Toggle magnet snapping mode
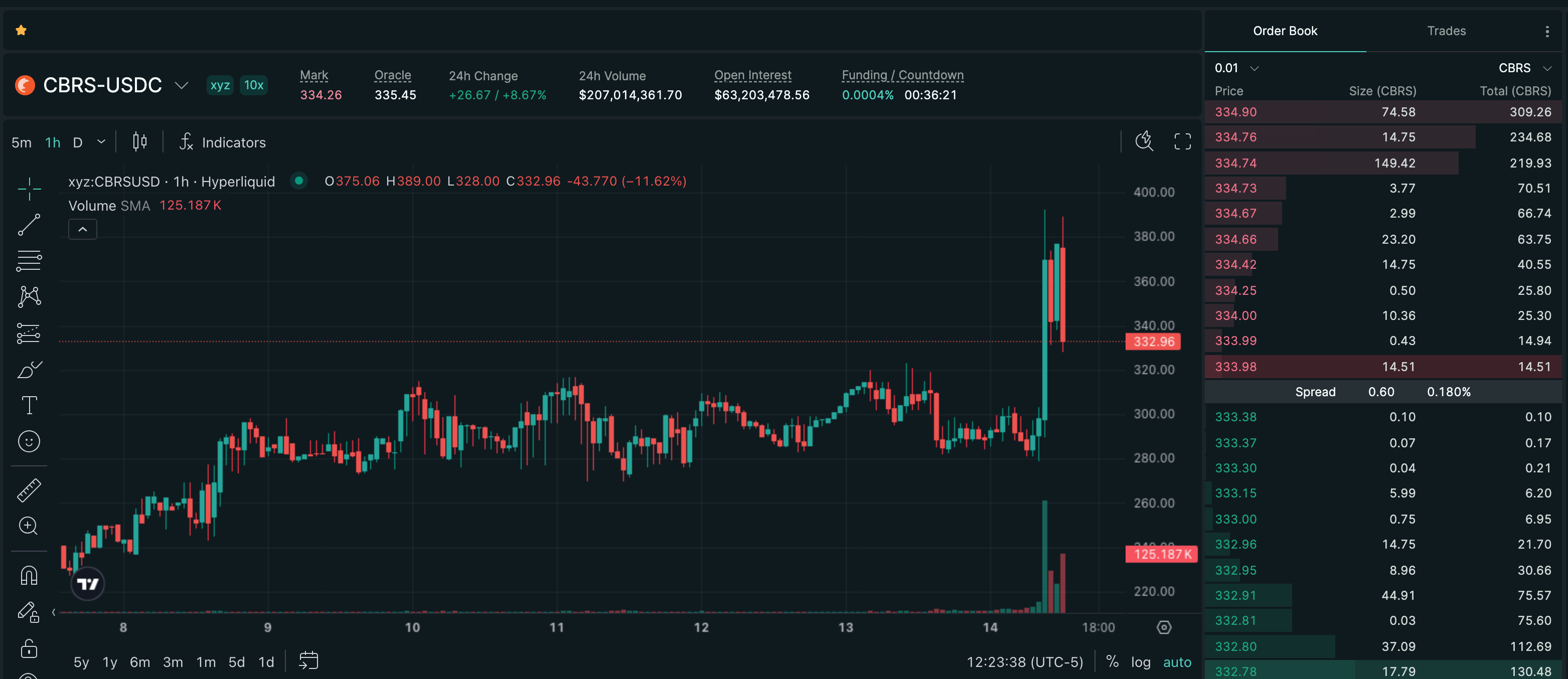Image resolution: width=1568 pixels, height=679 pixels. click(29, 575)
